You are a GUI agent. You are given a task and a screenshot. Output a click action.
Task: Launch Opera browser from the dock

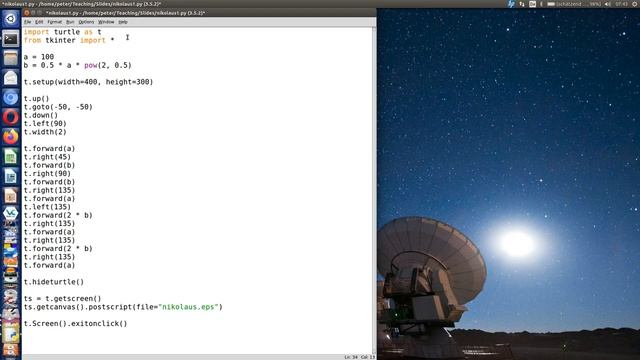(x=11, y=117)
